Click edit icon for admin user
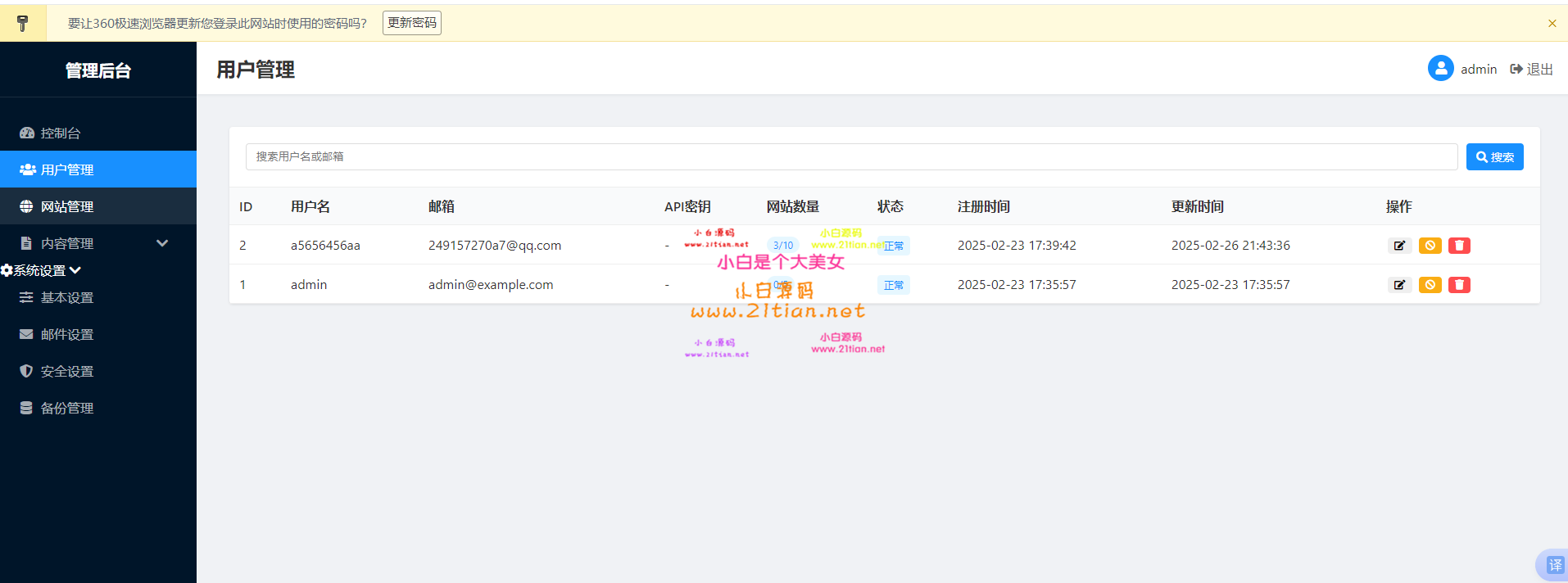1568x583 pixels. pos(1399,285)
